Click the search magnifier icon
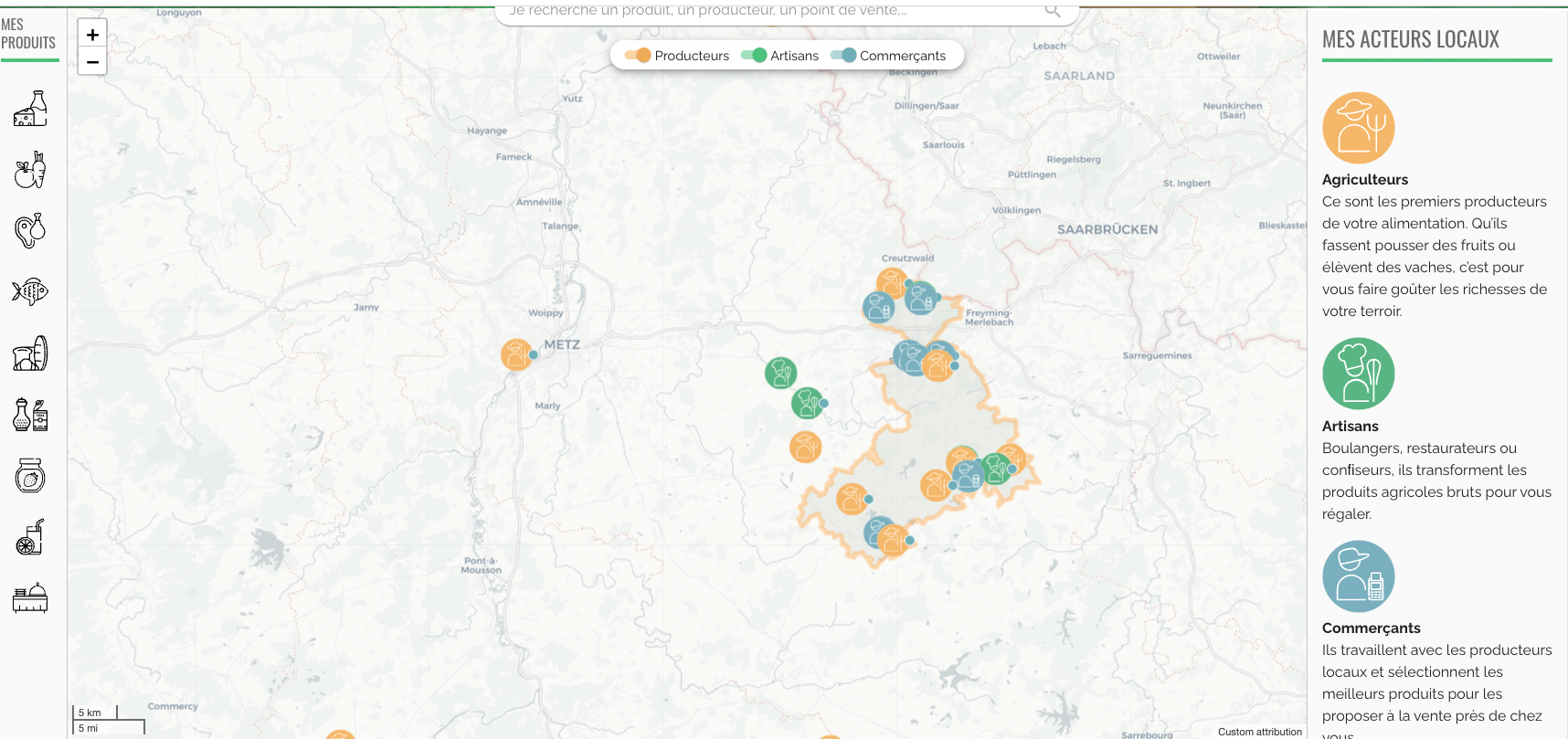 pos(1053,10)
